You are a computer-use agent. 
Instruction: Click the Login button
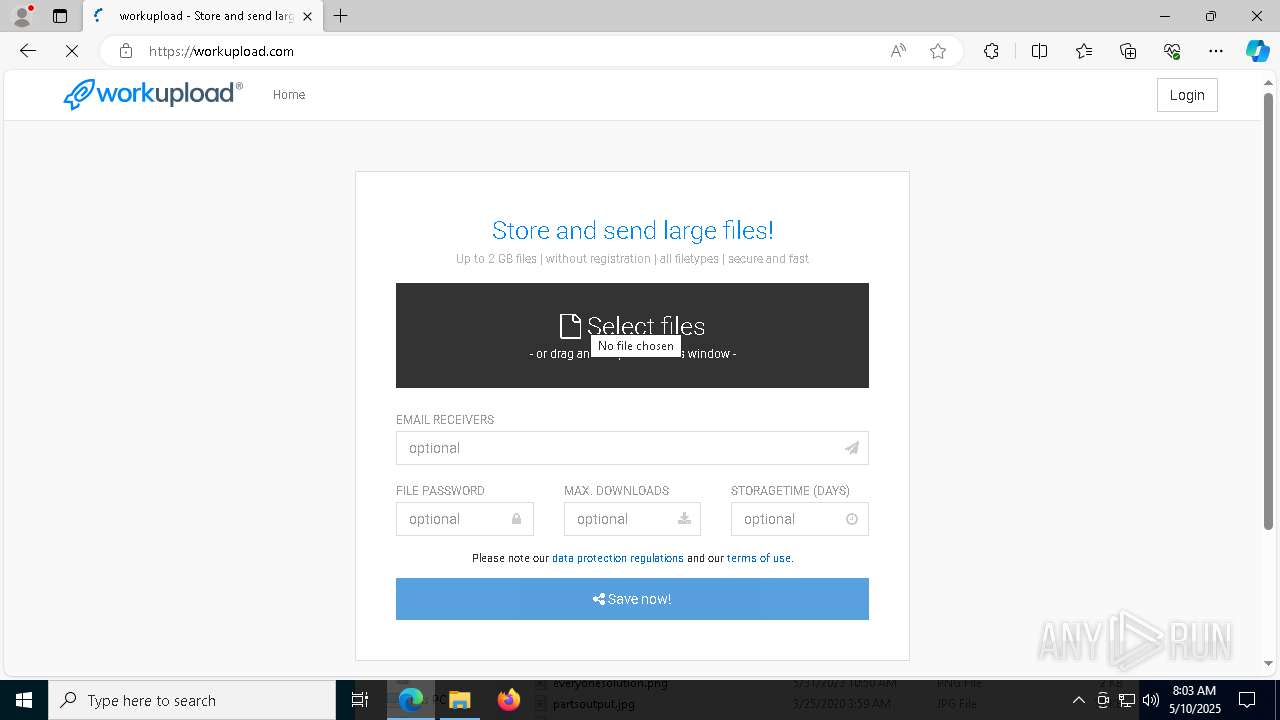[x=1187, y=95]
